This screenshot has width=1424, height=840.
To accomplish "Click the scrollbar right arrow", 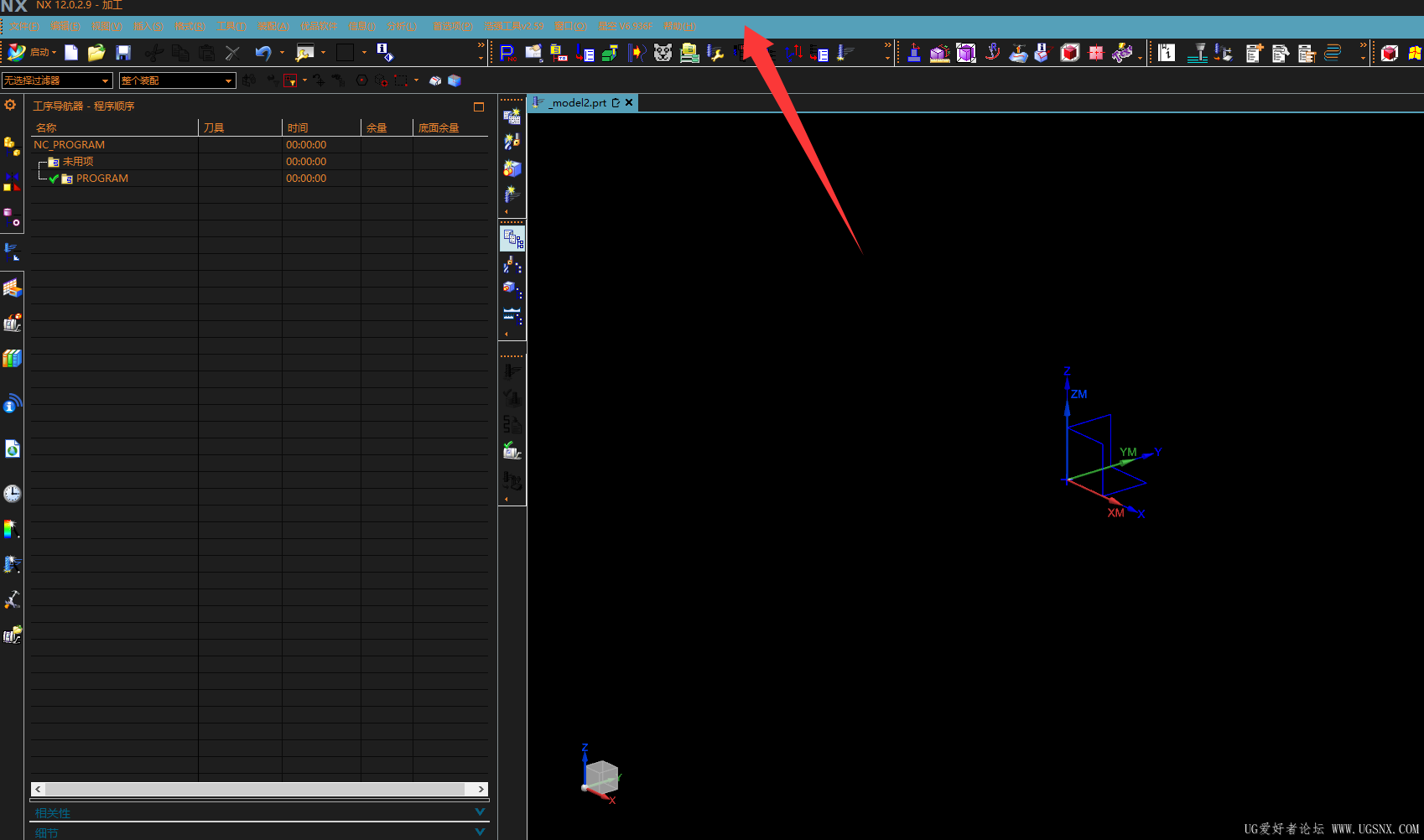I will pos(481,789).
